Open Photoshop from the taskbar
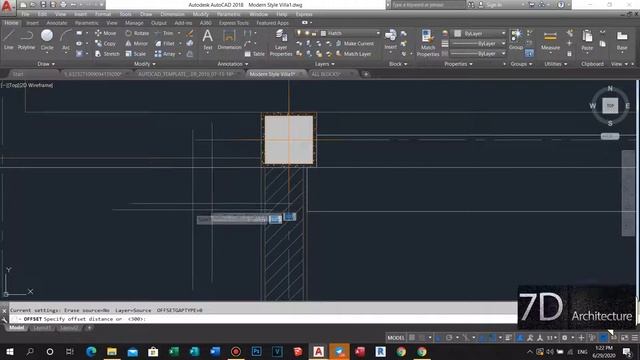Viewport: 640px width, 360px height. pos(256,351)
